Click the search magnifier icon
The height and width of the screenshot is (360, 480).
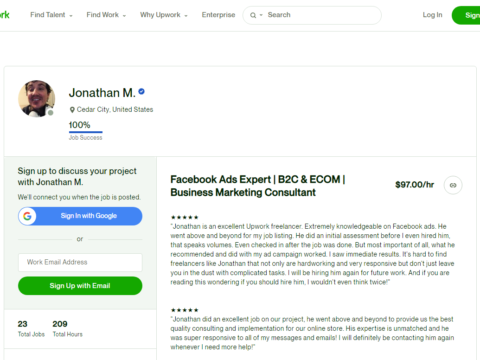[253, 15]
